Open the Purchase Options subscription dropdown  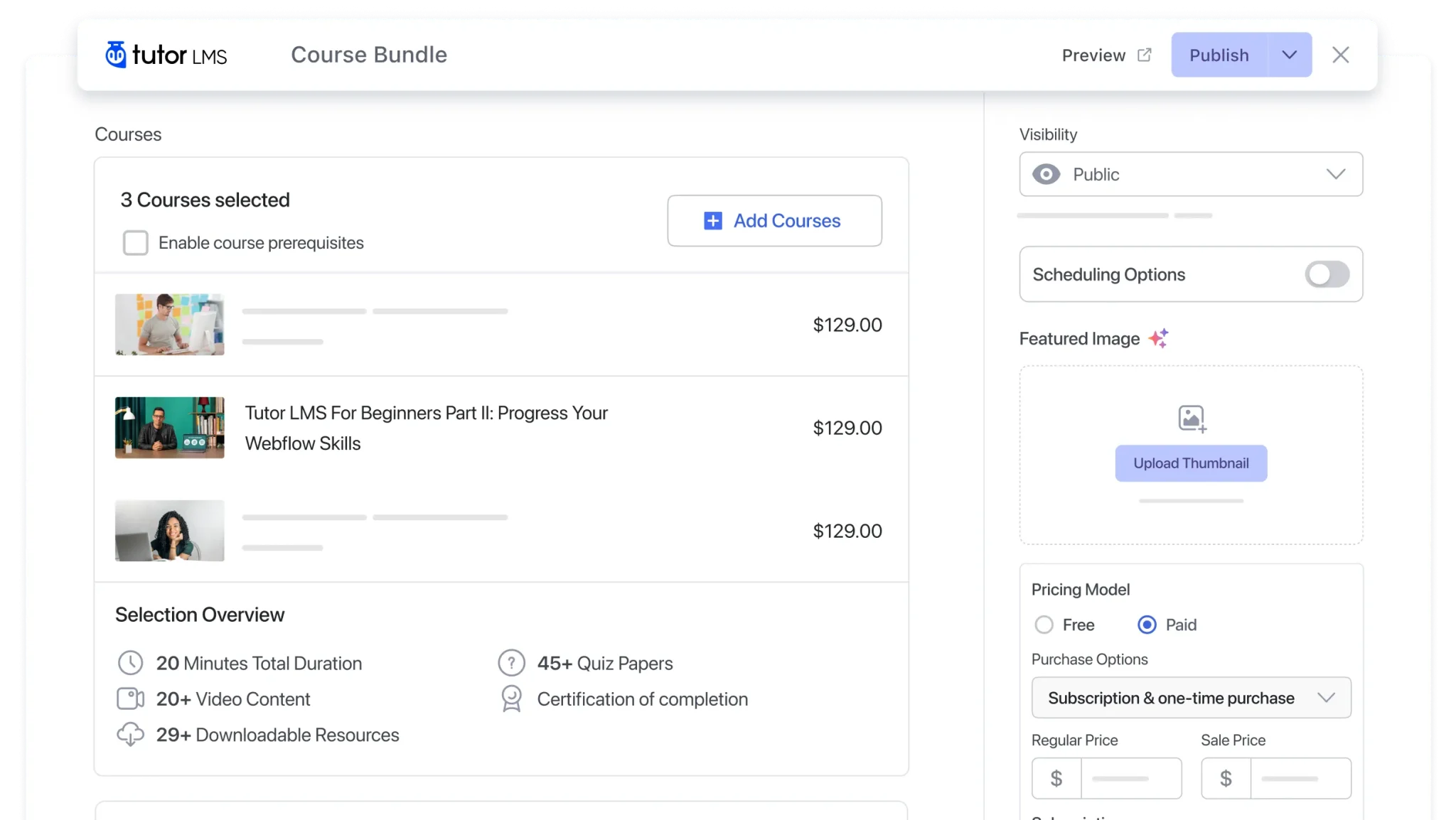pyautogui.click(x=1191, y=698)
